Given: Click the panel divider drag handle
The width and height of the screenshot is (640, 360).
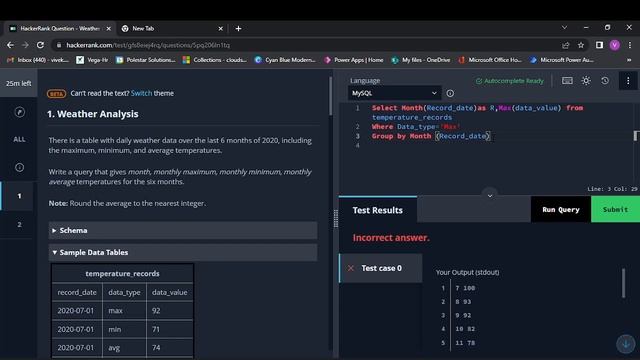Looking at the screenshot, I should pyautogui.click(x=336, y=218).
